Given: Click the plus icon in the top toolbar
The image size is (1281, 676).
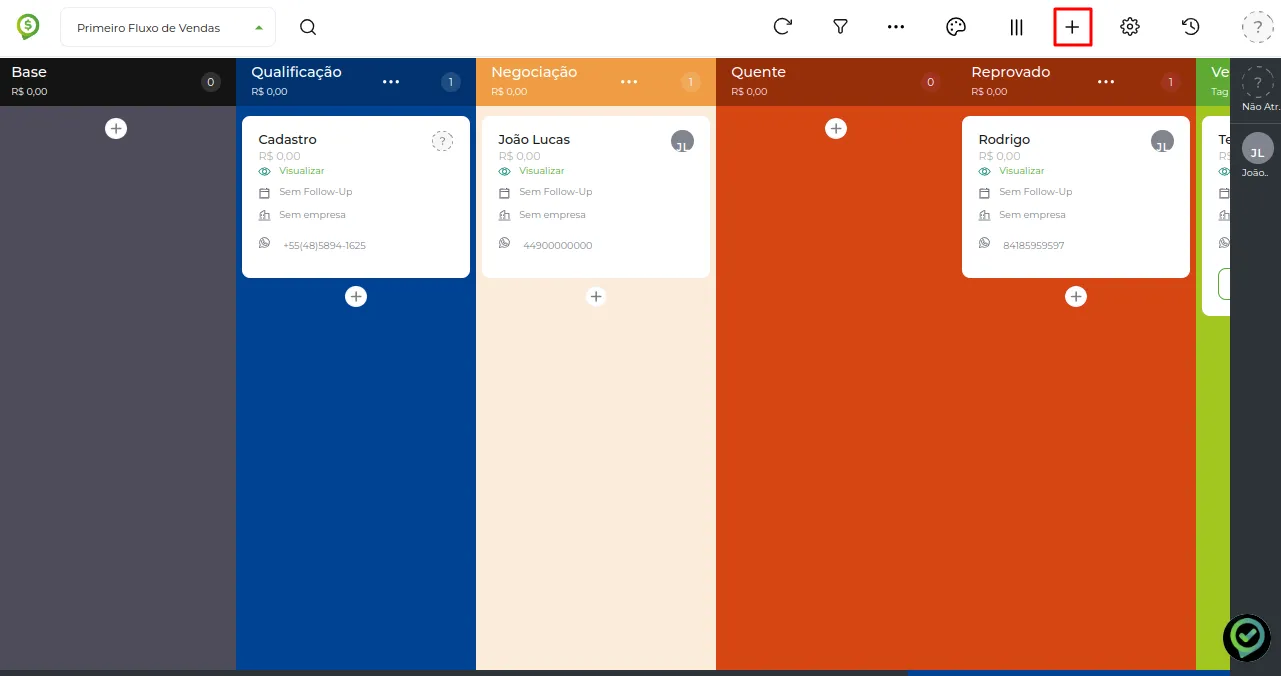Looking at the screenshot, I should tap(1072, 27).
